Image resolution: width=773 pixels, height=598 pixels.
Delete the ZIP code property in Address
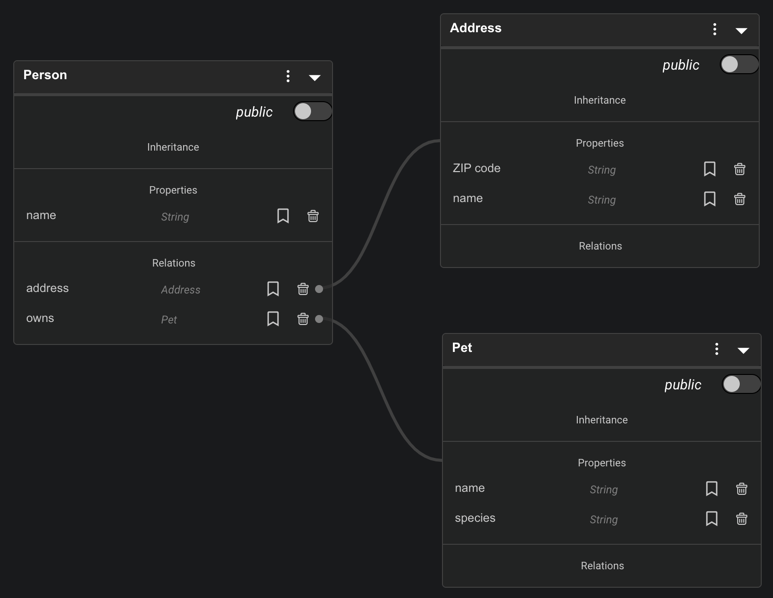pos(740,169)
